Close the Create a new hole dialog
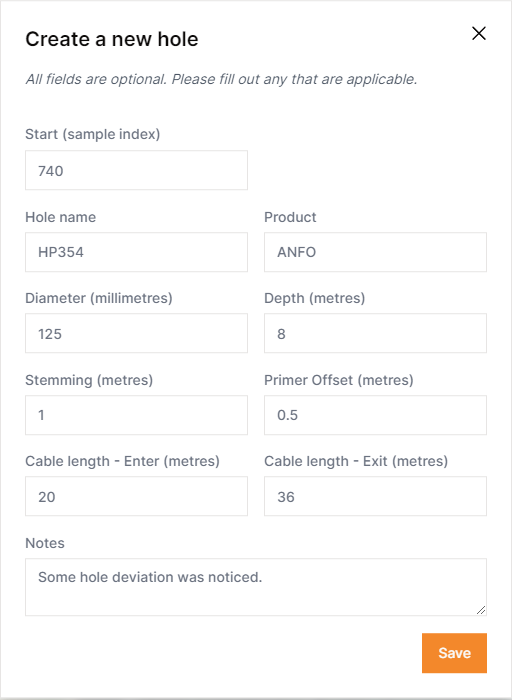 click(479, 33)
